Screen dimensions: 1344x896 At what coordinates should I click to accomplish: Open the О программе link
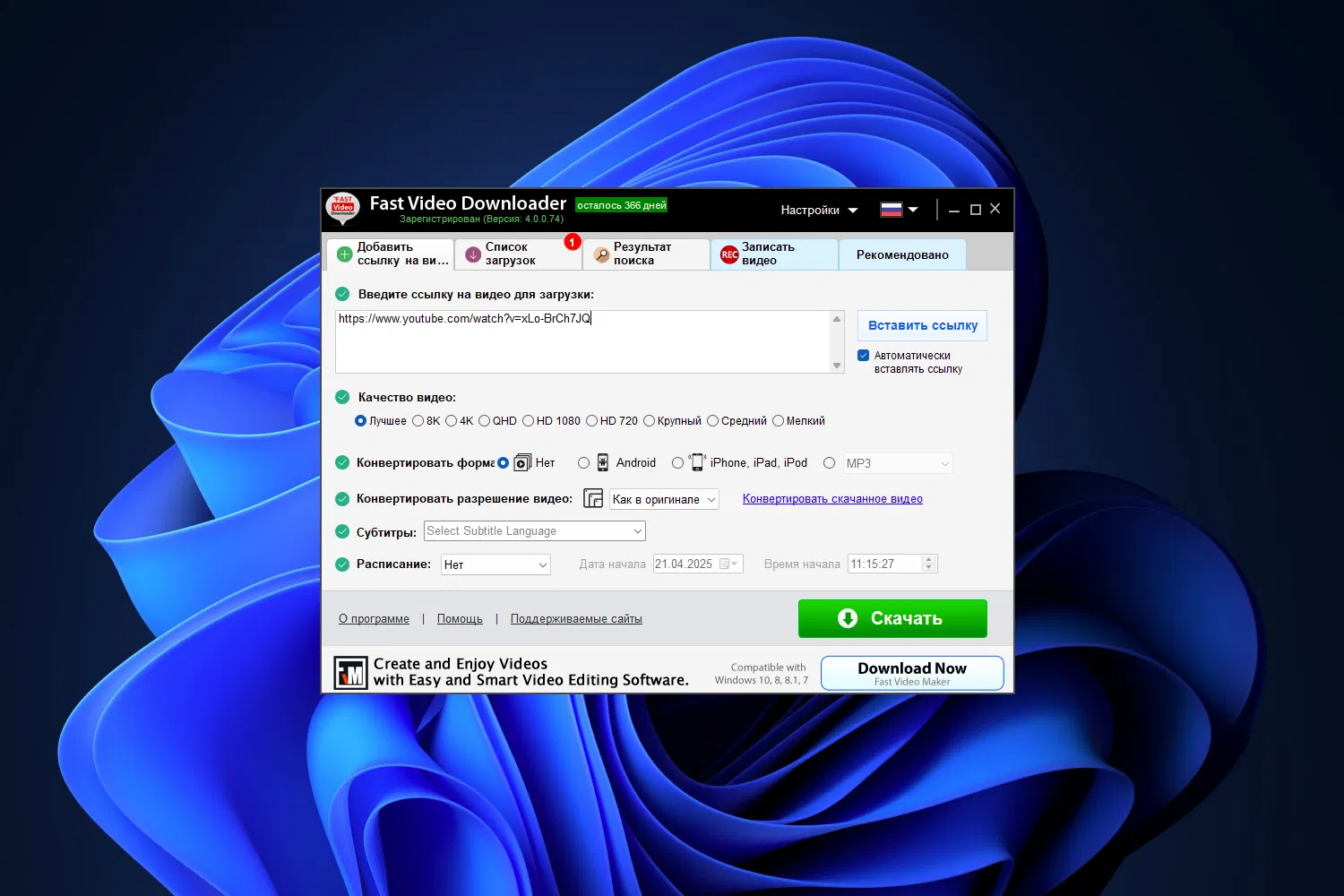click(374, 619)
